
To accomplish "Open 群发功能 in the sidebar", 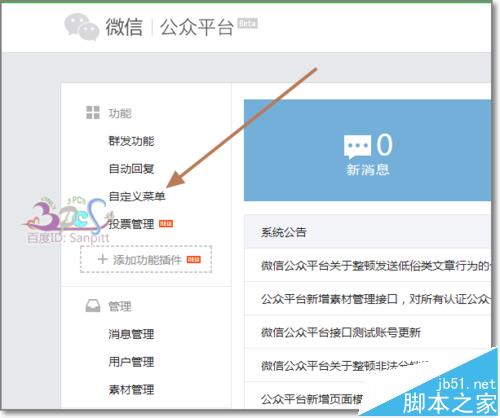I will click(131, 141).
